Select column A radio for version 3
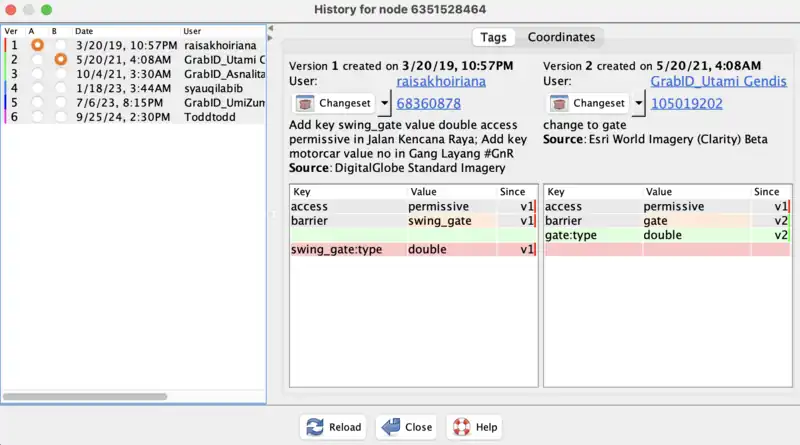This screenshot has height=445, width=800. point(38,74)
